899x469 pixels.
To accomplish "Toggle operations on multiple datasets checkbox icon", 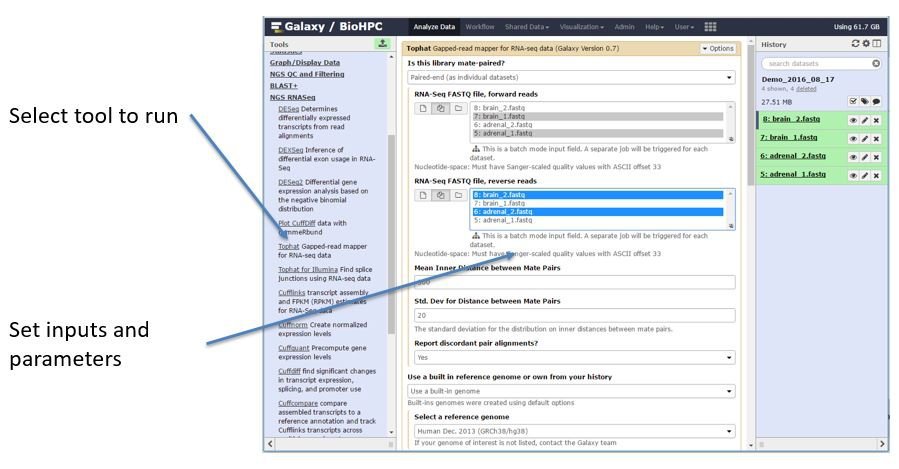I will tap(853, 101).
